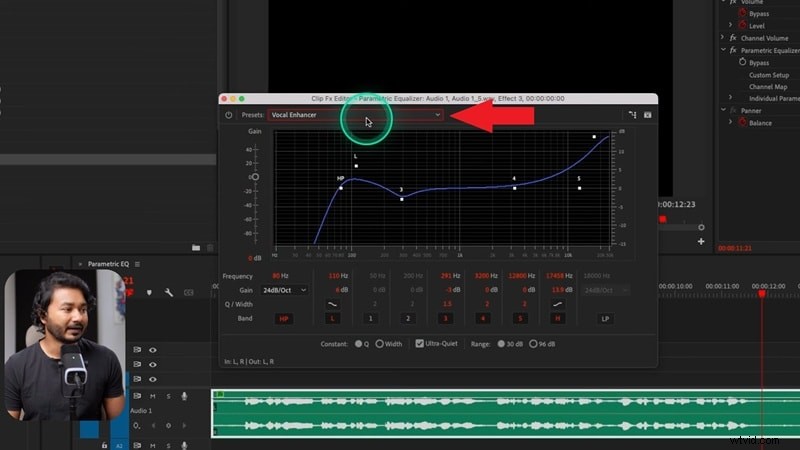Image resolution: width=800 pixels, height=450 pixels.
Task: Click the A2 track target button
Action: tap(119, 445)
